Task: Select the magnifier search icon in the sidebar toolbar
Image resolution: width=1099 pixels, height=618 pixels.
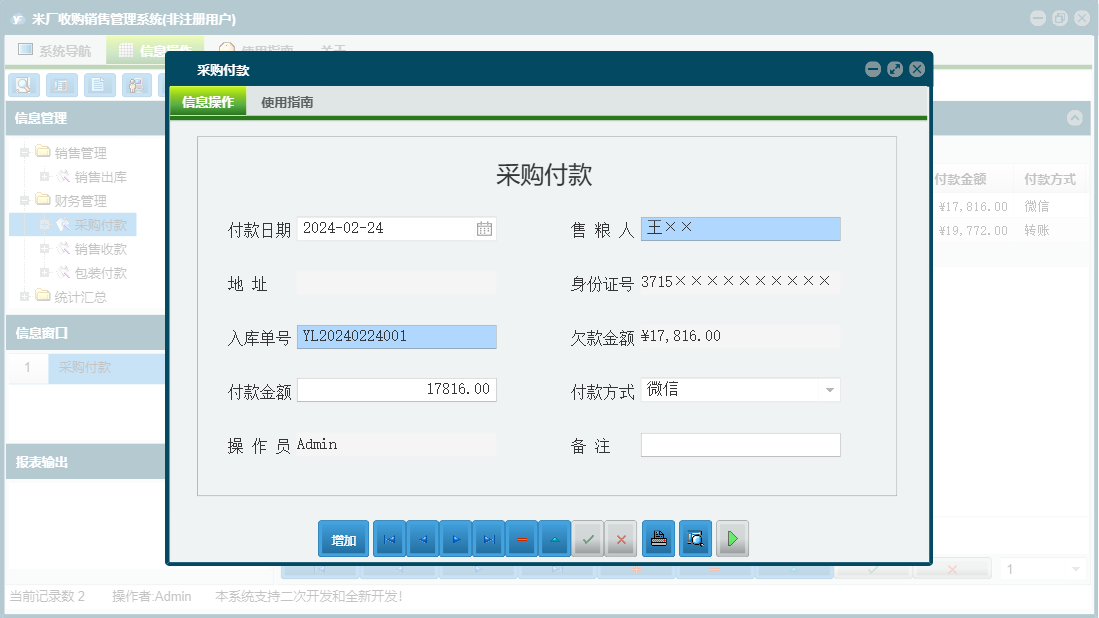Action: [23, 85]
